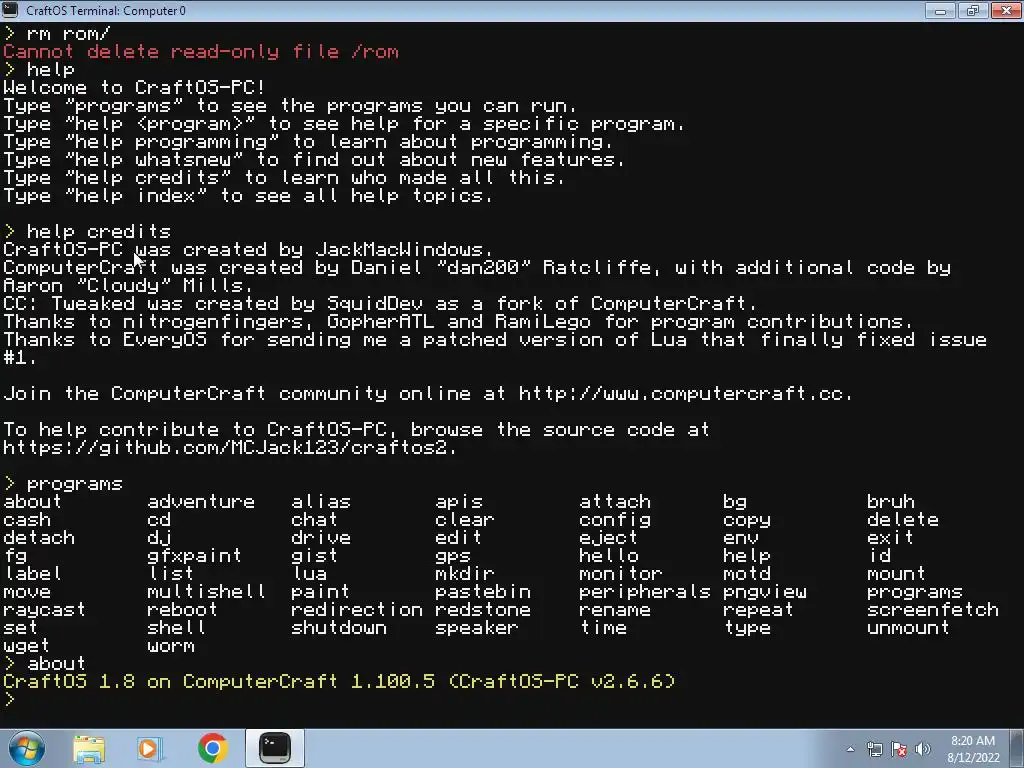Click yellow 'CraftOS 1.8 on ComputerCraft' version line
This screenshot has width=1024, height=768.
pos(339,682)
